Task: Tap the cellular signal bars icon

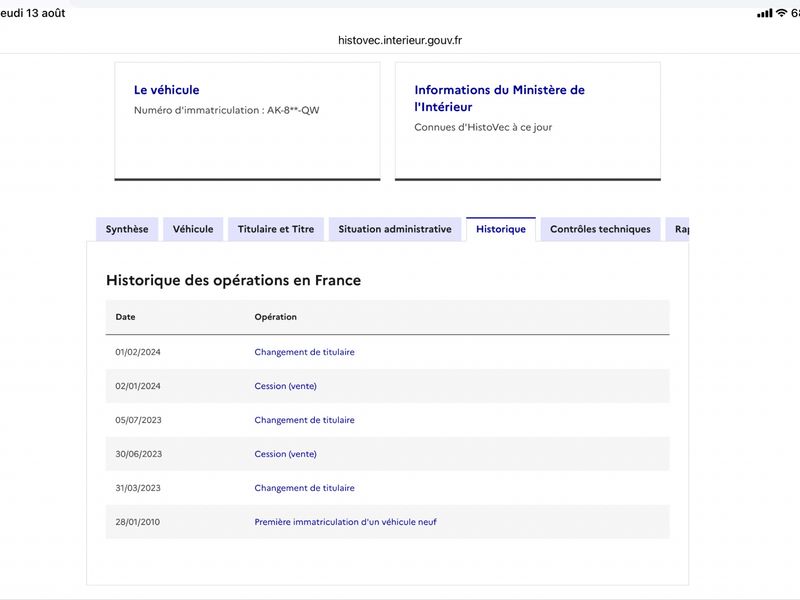Action: [x=764, y=13]
